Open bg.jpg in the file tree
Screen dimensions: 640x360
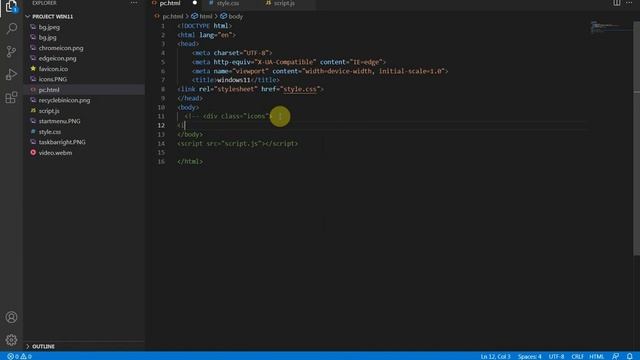(x=47, y=37)
